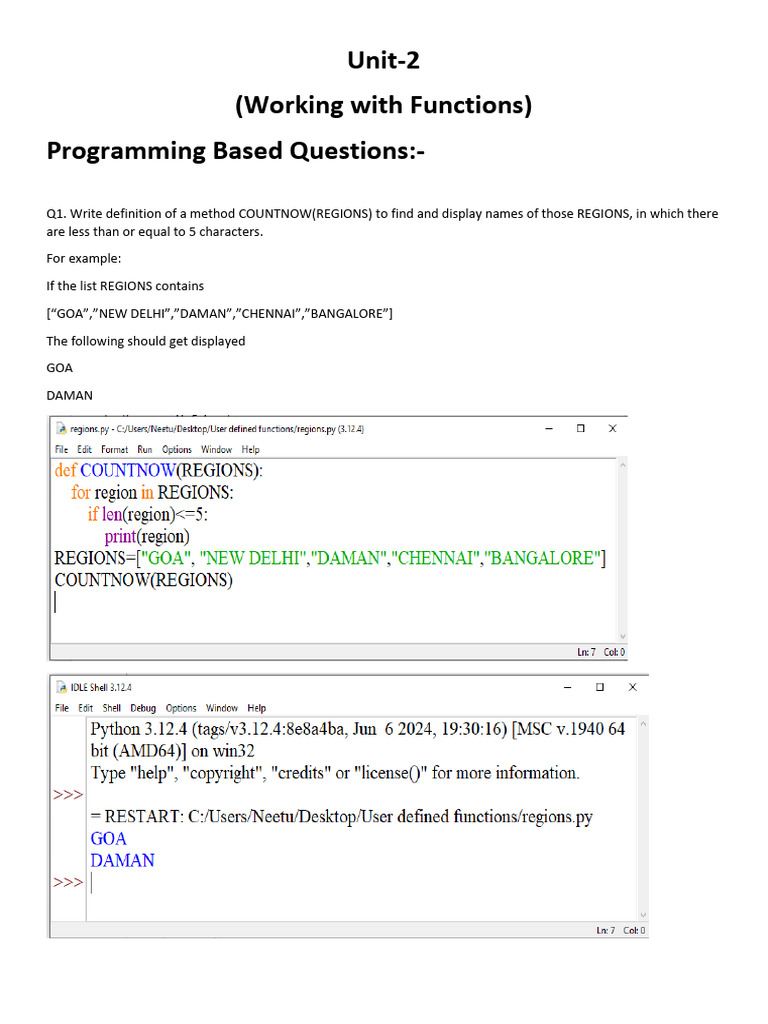The height and width of the screenshot is (1024, 768).
Task: Click the shell prompt input after DAMAN
Action: click(361, 883)
